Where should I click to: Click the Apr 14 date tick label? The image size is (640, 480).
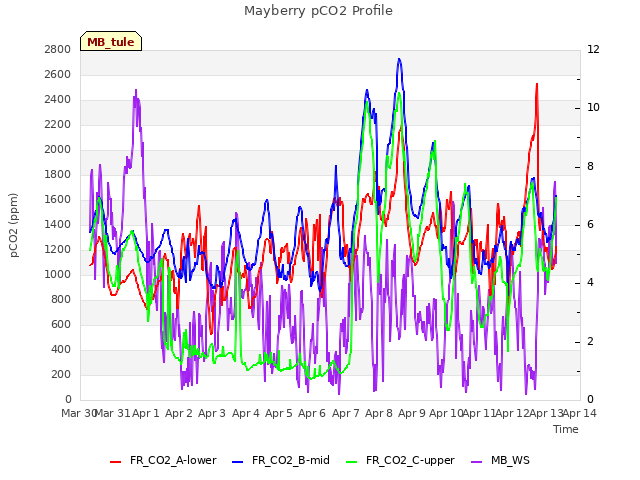(x=580, y=413)
